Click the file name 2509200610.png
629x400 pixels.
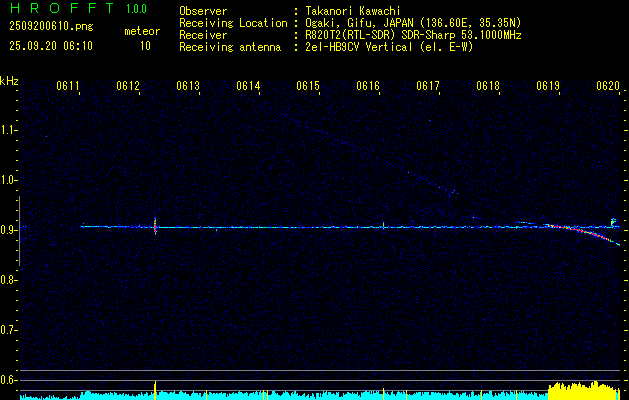[51, 27]
